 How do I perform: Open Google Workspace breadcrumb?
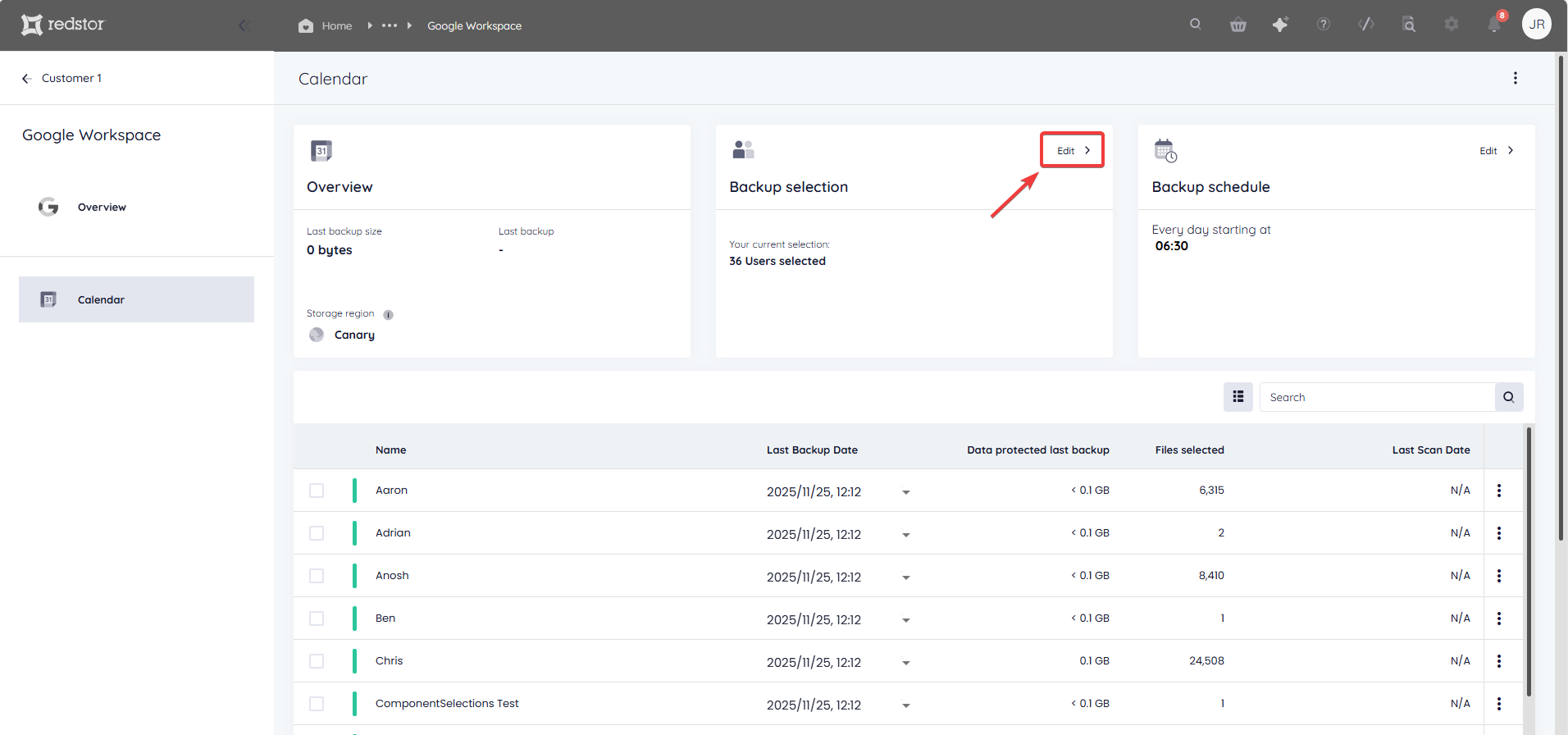pos(474,26)
